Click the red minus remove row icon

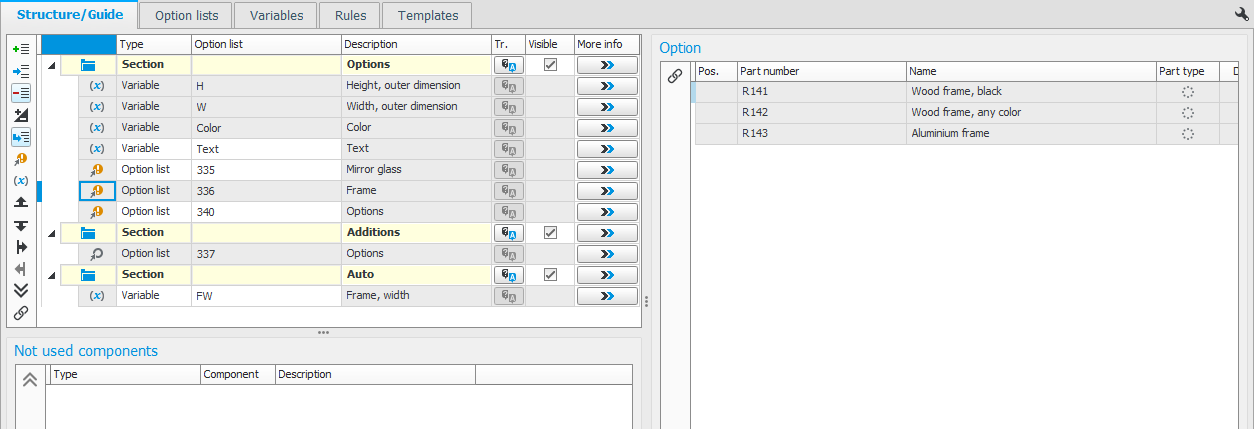[20, 93]
